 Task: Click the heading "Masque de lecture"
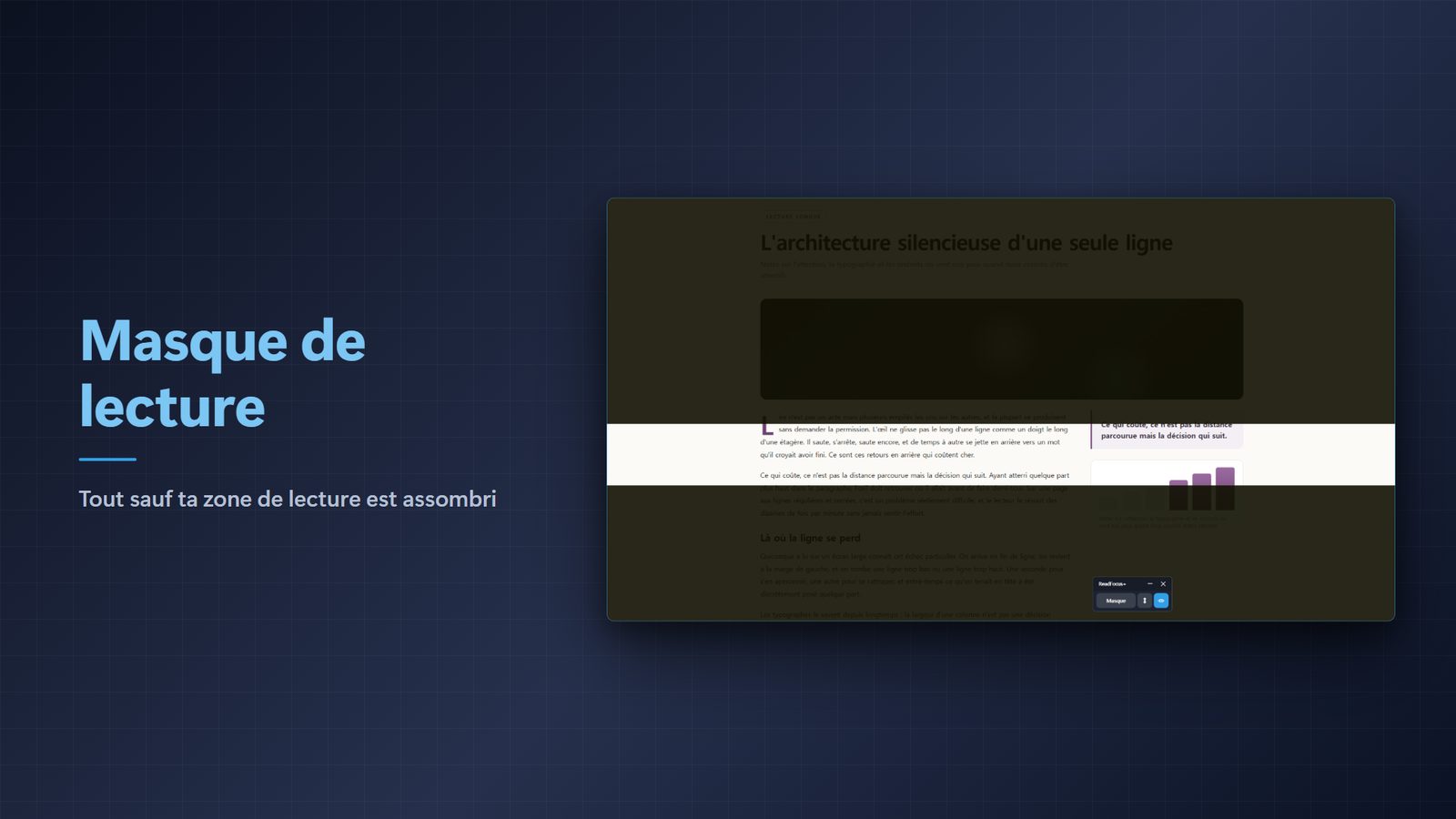223,373
